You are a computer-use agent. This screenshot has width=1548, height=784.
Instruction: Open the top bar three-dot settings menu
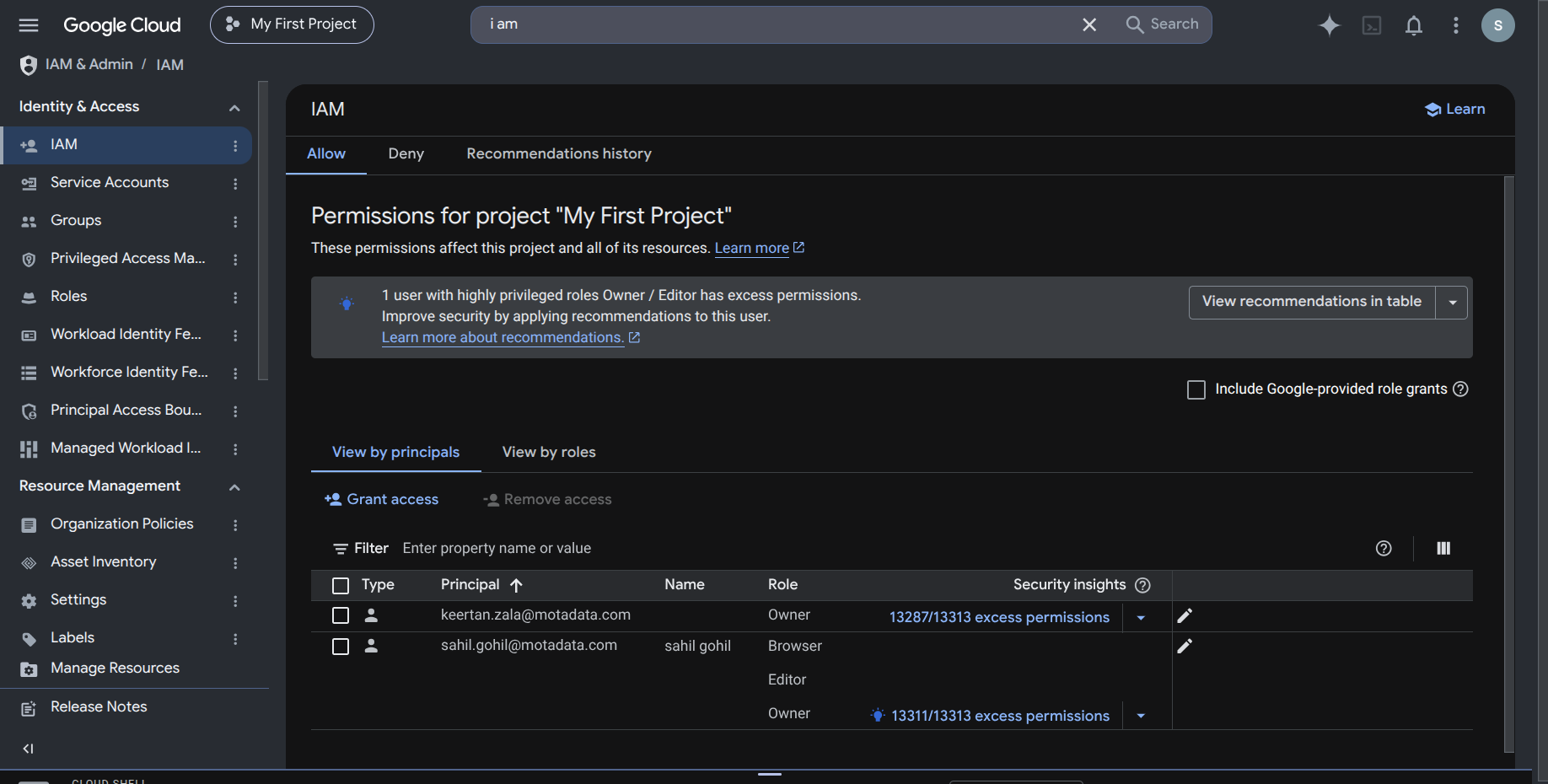tap(1455, 25)
